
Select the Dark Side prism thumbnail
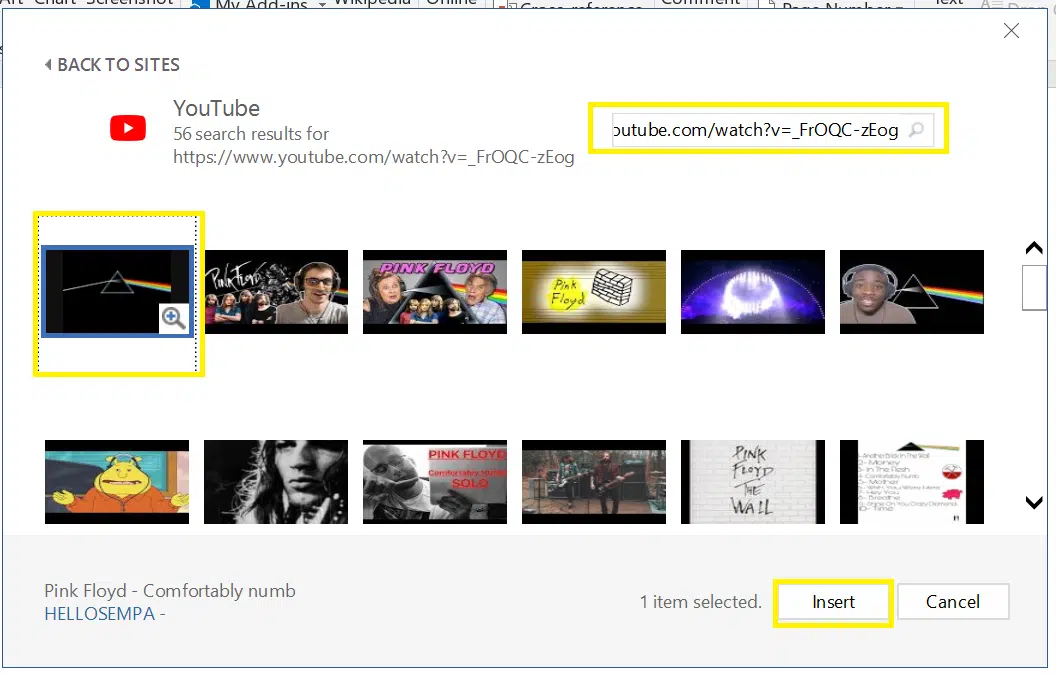click(x=117, y=292)
